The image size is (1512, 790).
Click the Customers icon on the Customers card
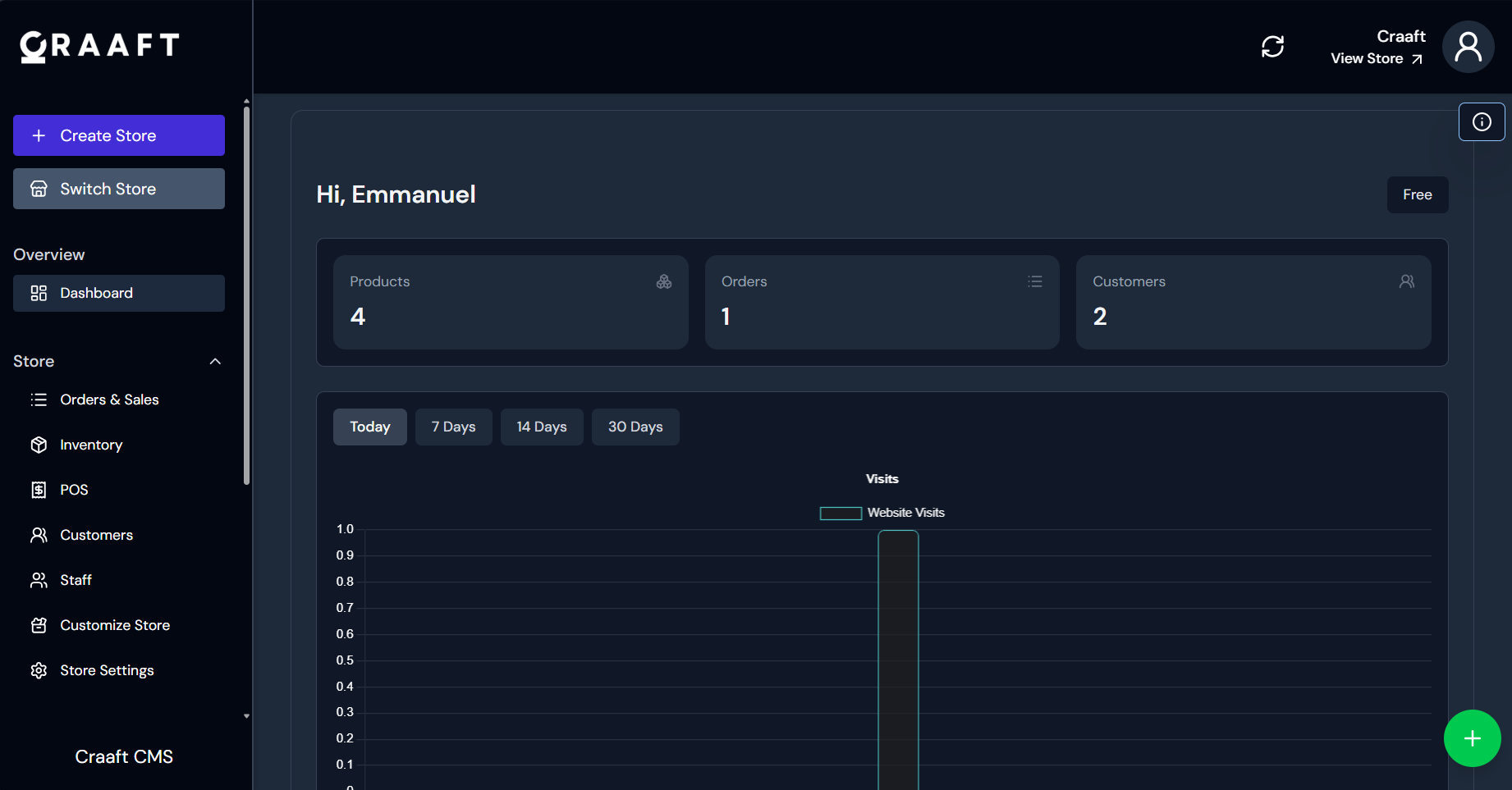point(1407,281)
